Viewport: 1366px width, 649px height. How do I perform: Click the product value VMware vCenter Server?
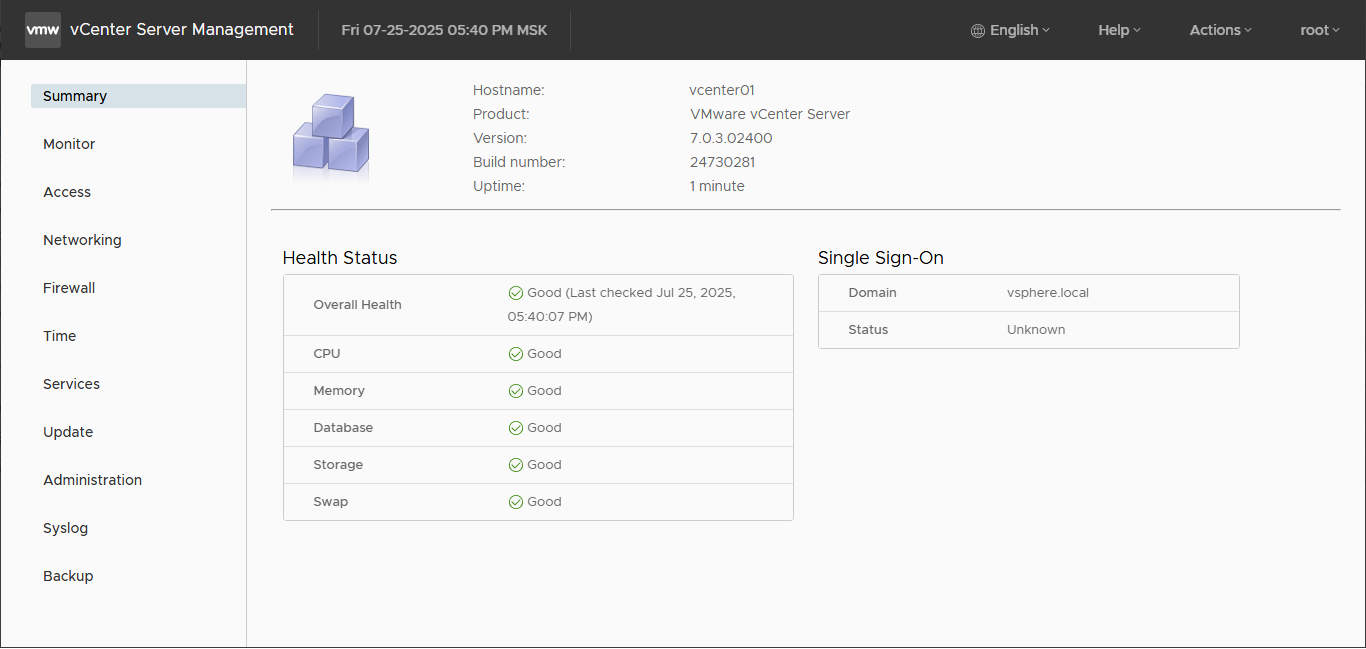coord(770,114)
